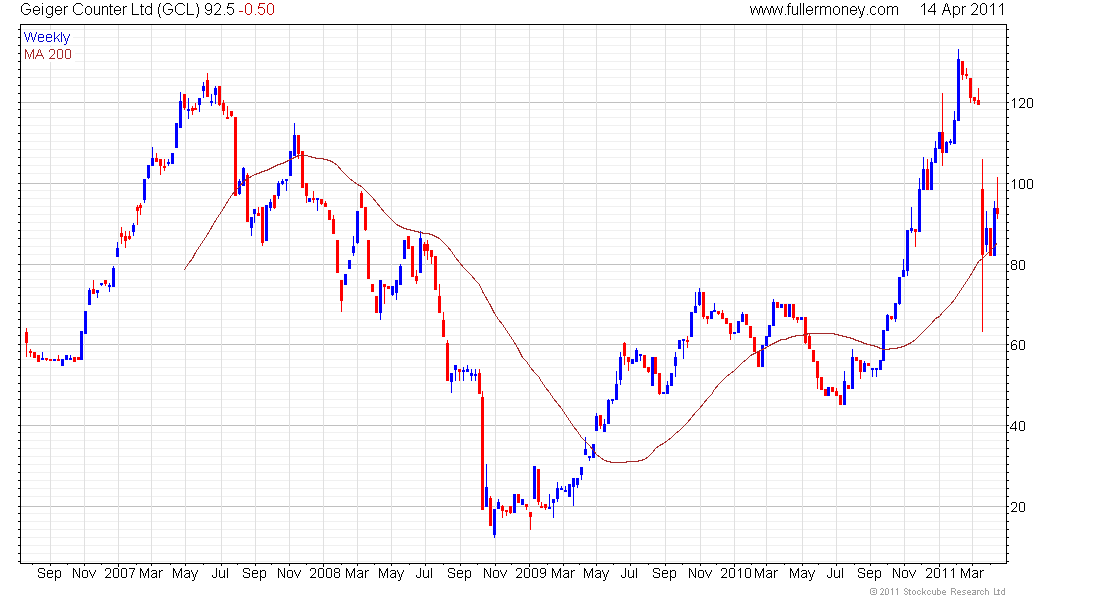Click the '2008' year label on the time axis
The width and height of the screenshot is (1100, 600).
point(325,573)
